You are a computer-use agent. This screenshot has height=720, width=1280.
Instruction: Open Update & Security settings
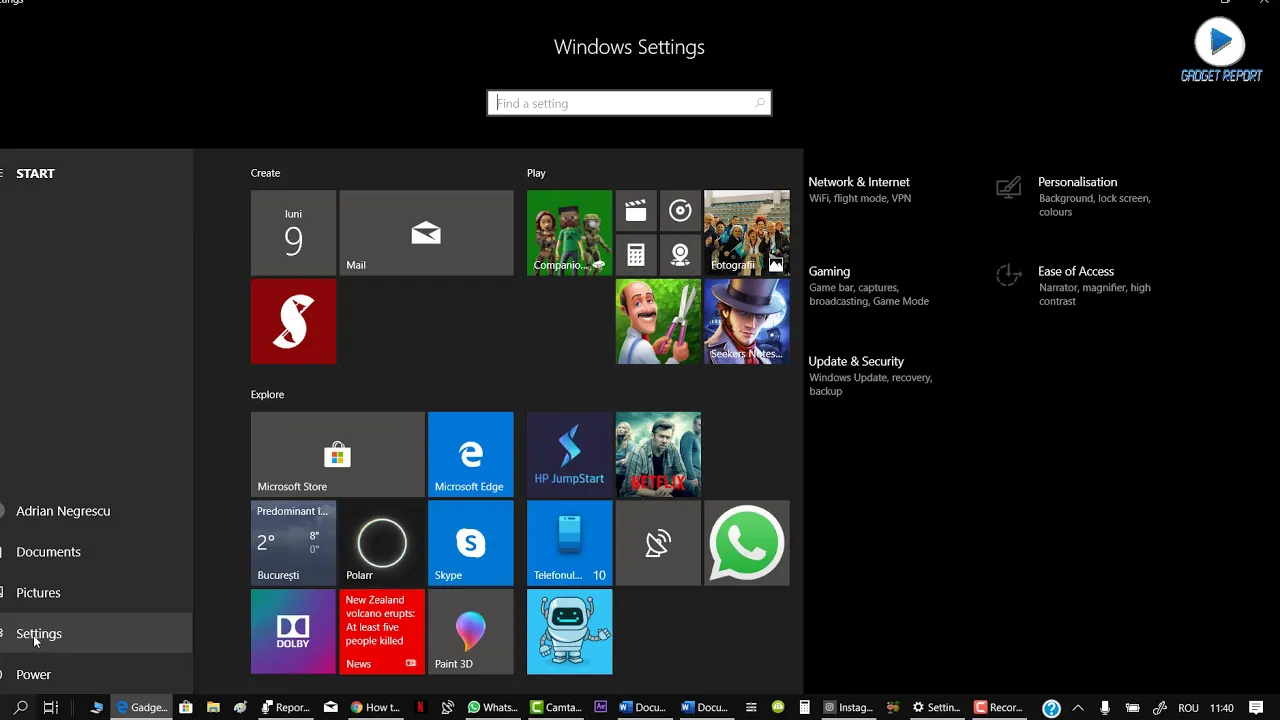click(x=870, y=376)
